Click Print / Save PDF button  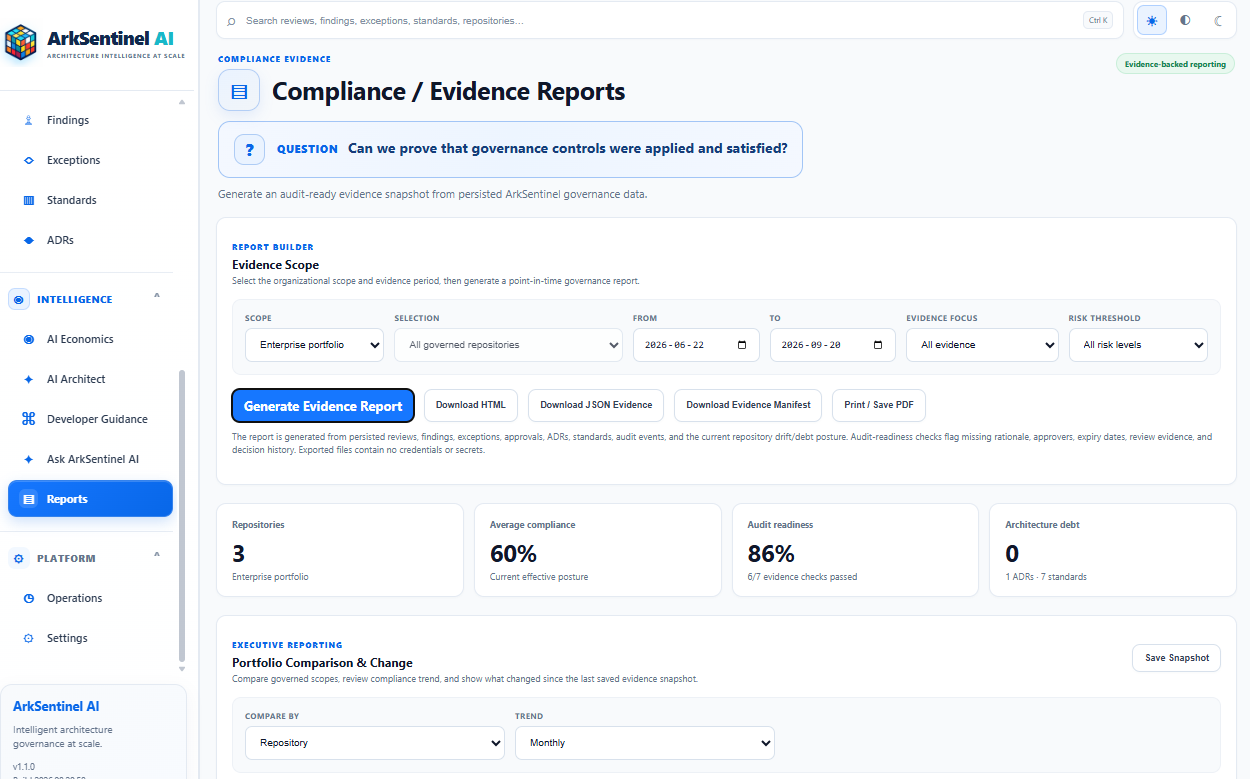(879, 405)
